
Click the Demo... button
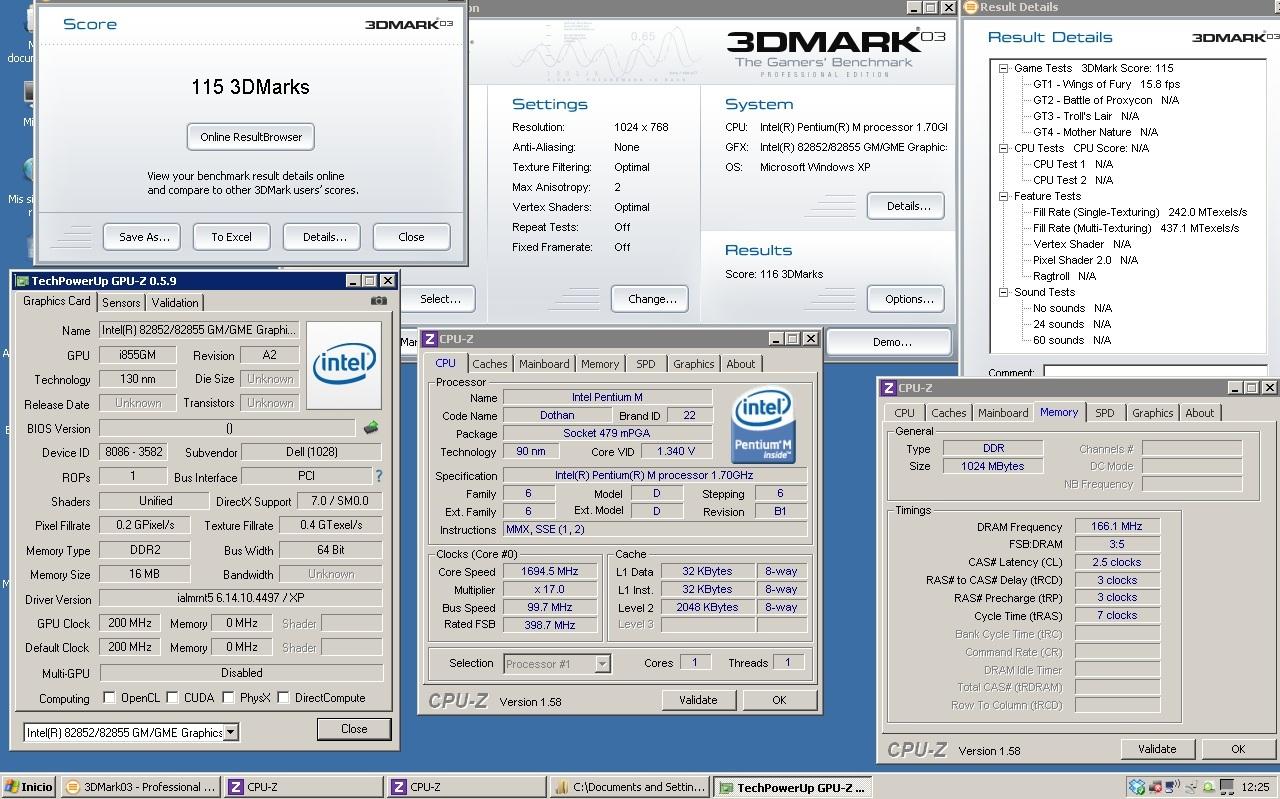(890, 342)
